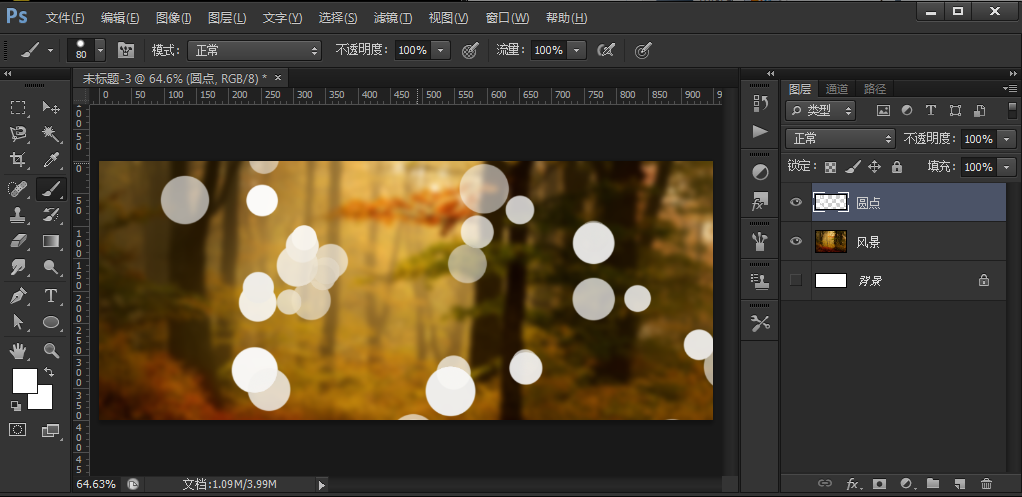The image size is (1022, 497).
Task: Select the Clone Stamp tool
Action: click(18, 215)
